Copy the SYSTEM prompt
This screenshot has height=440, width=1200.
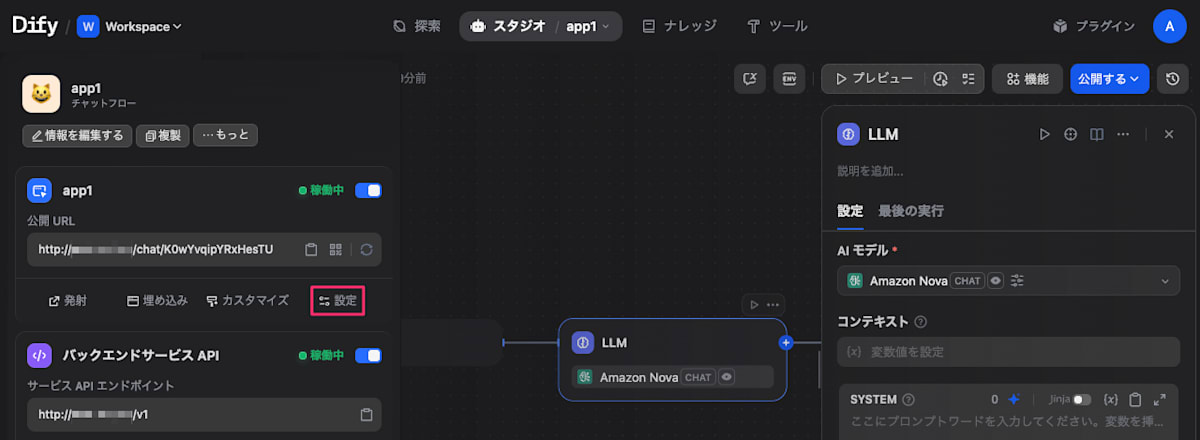pyautogui.click(x=1135, y=399)
